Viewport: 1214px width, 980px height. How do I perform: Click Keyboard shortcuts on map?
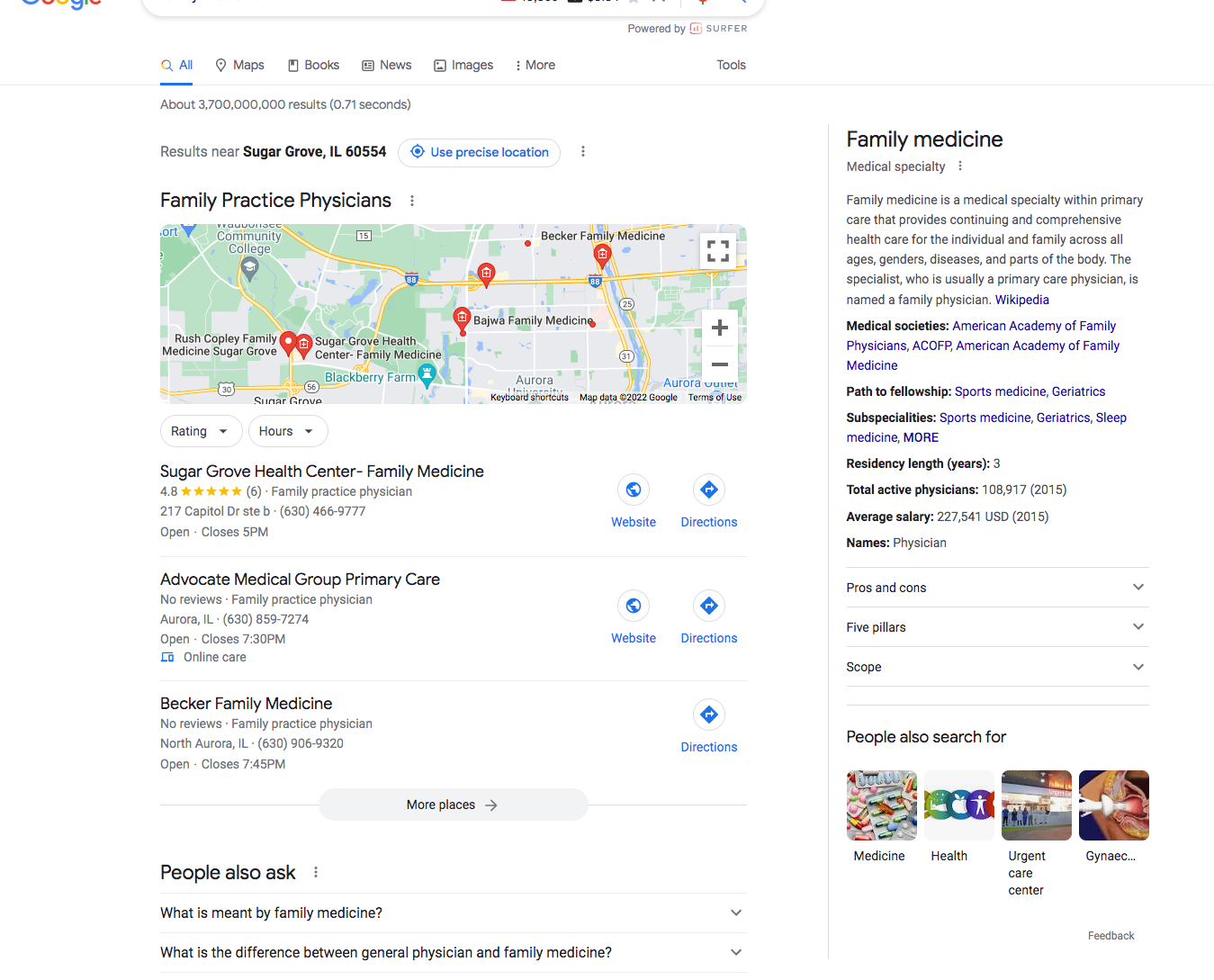529,397
